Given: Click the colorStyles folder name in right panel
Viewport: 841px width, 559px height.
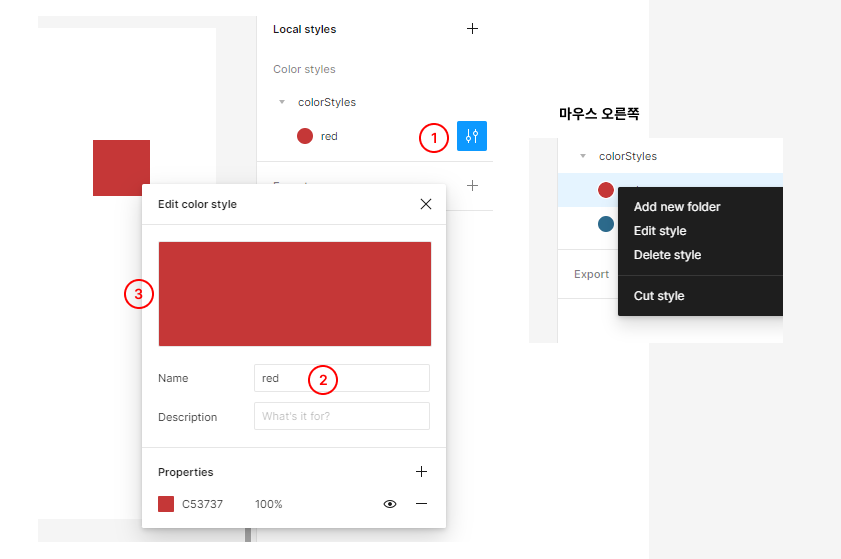Looking at the screenshot, I should [628, 156].
